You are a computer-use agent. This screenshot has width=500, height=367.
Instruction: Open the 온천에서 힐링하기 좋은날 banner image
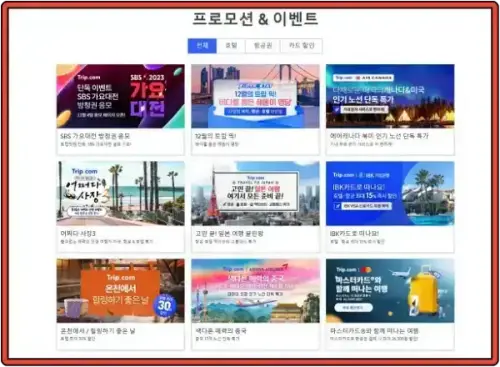pos(120,291)
